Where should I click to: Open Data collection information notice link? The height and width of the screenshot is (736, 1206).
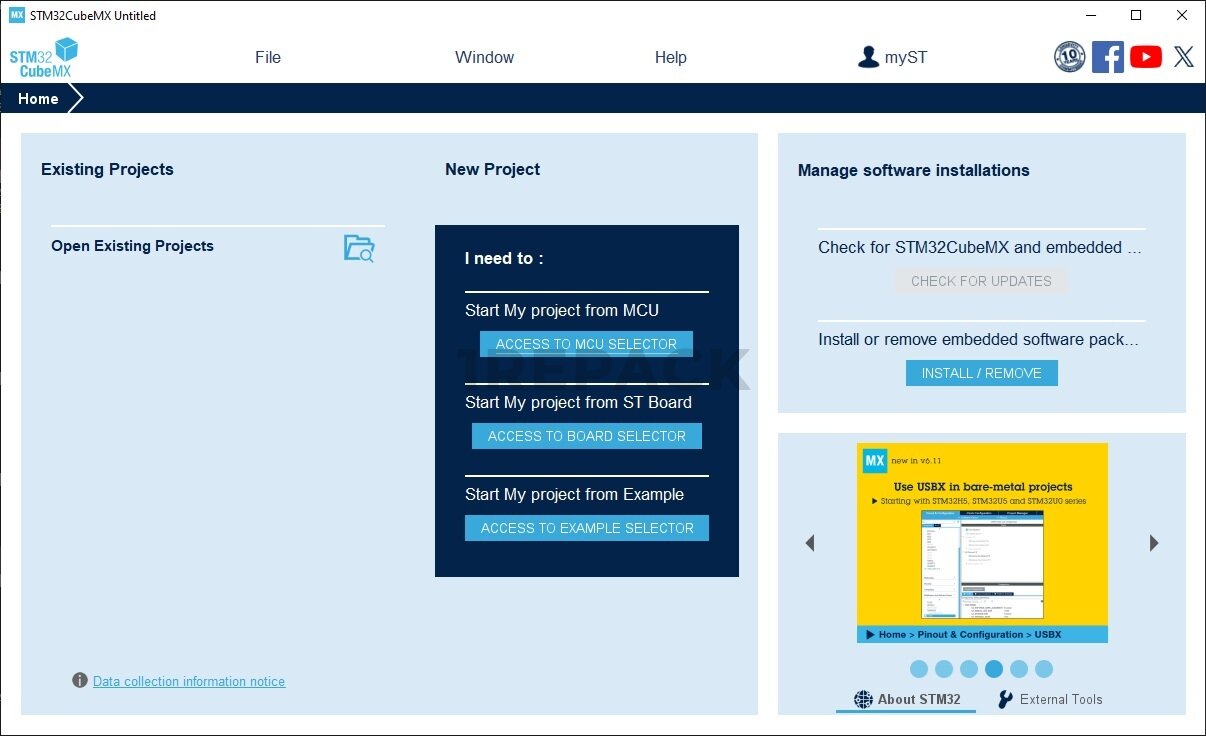(x=189, y=681)
